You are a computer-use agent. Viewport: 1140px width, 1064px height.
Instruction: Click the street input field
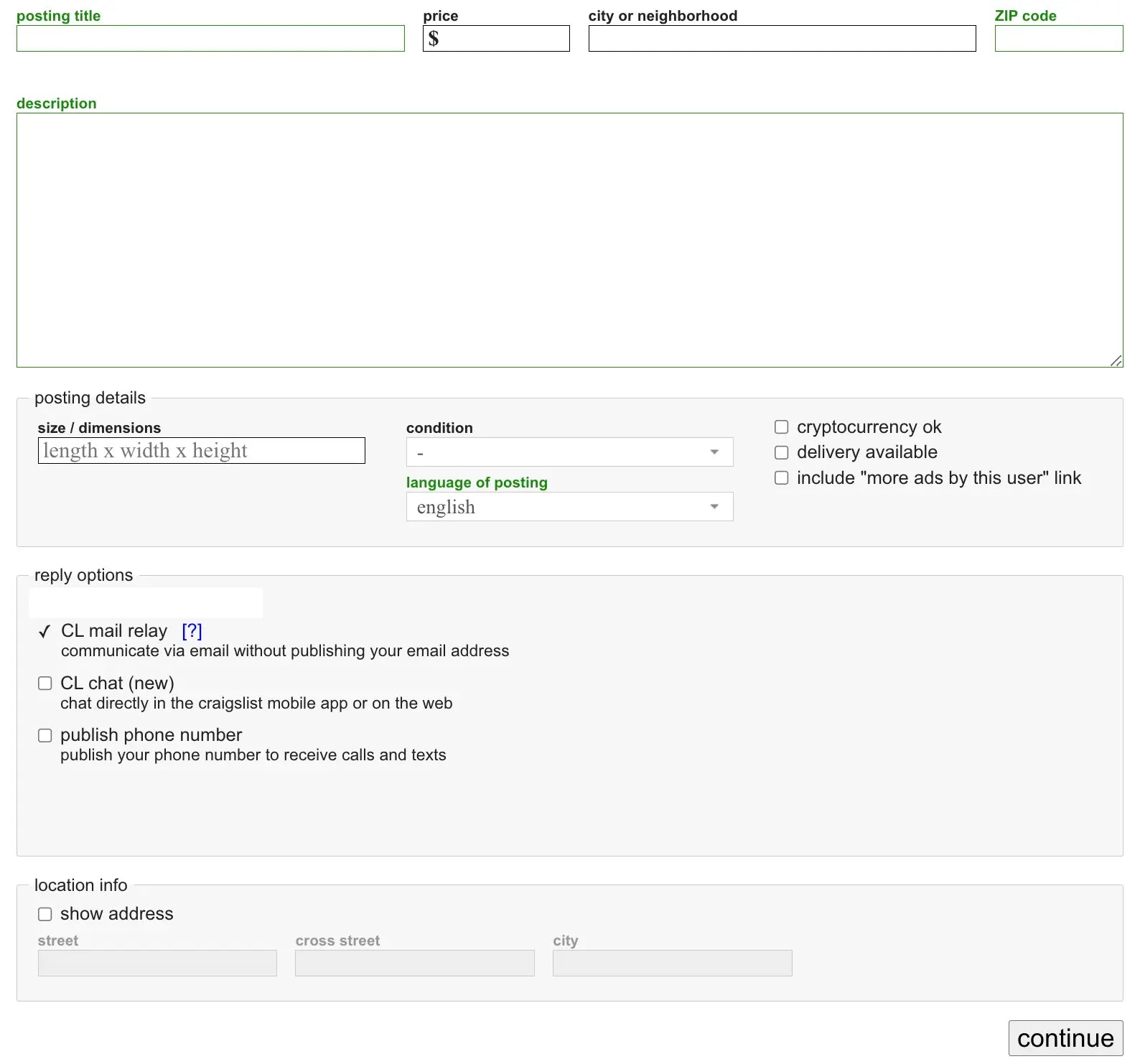[157, 963]
